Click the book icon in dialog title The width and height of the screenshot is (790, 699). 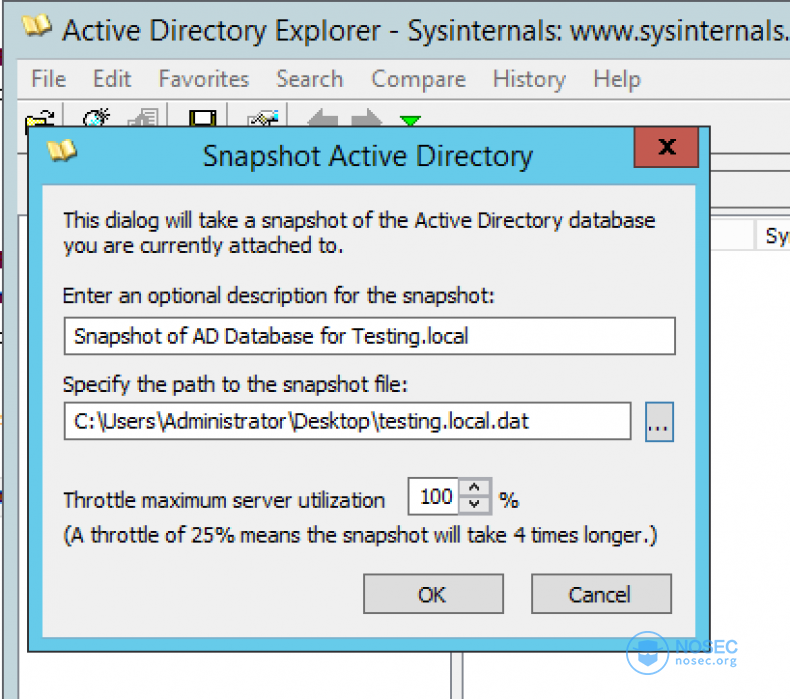61,151
